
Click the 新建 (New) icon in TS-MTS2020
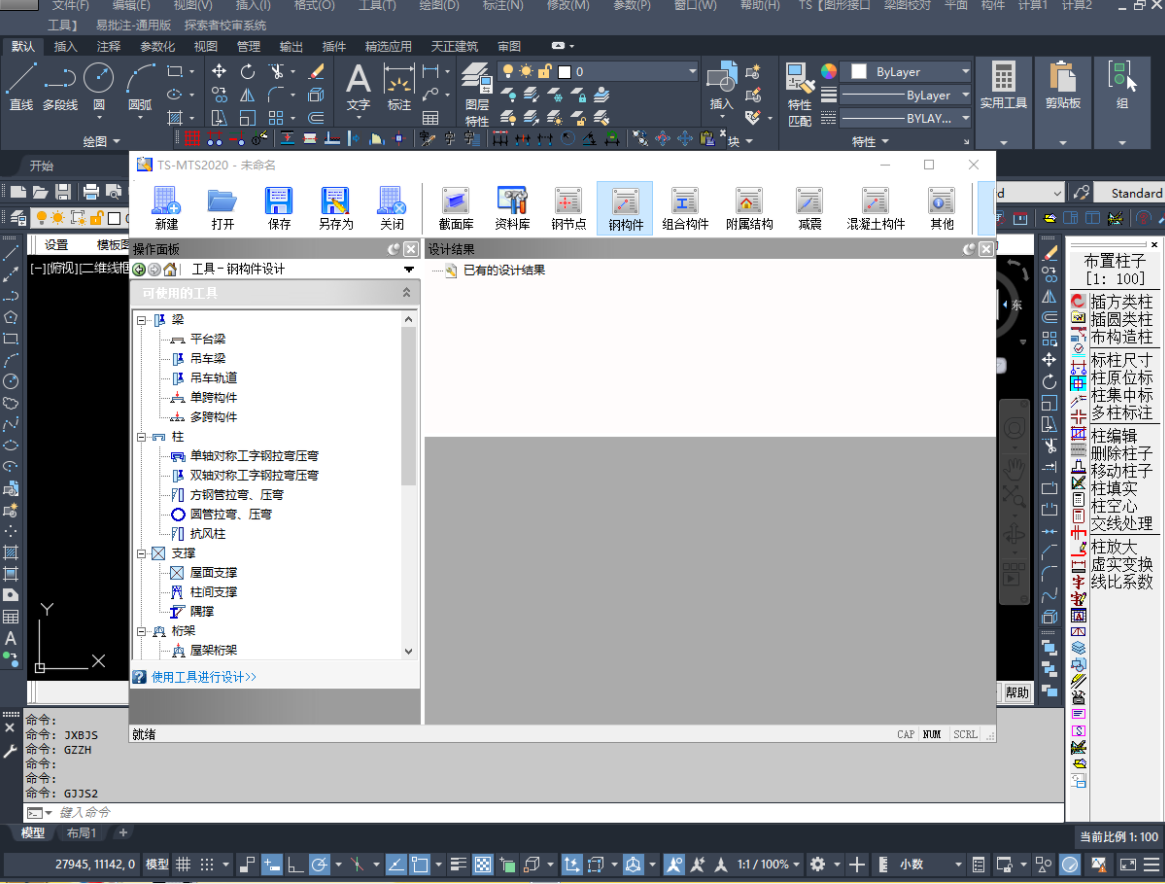coord(166,208)
